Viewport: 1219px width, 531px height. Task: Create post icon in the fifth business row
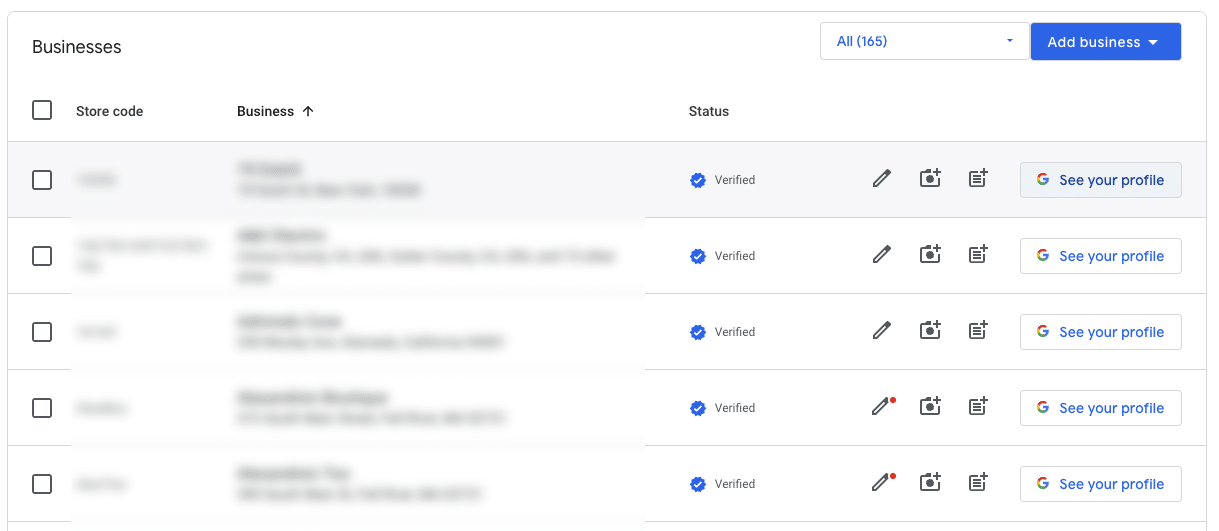pyautogui.click(x=978, y=483)
